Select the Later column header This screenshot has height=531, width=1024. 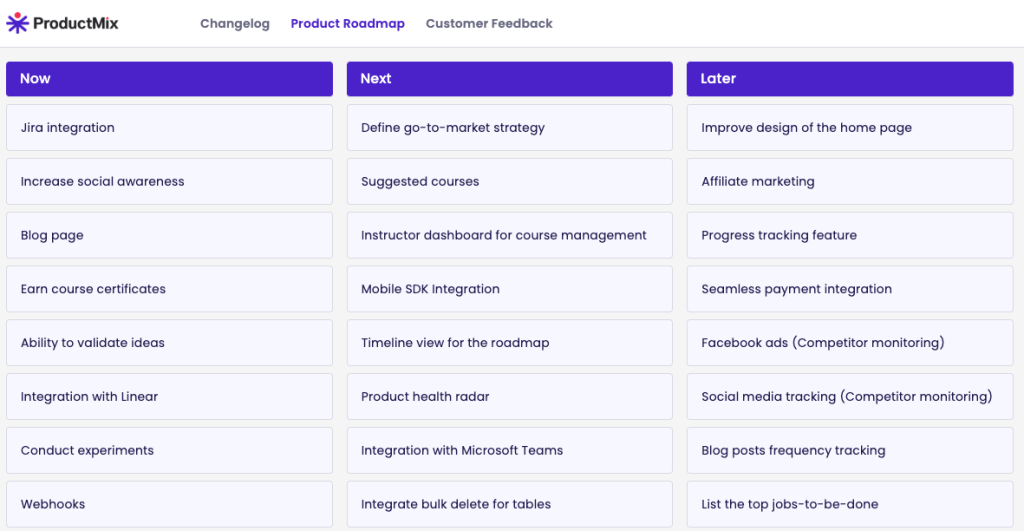point(849,79)
